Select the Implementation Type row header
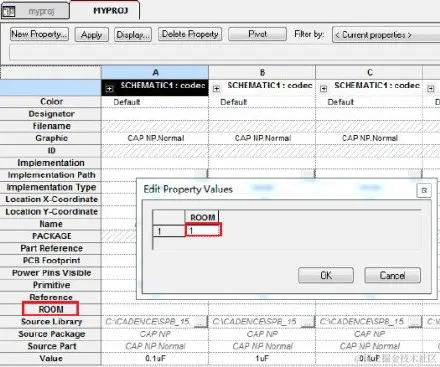 pos(51,187)
